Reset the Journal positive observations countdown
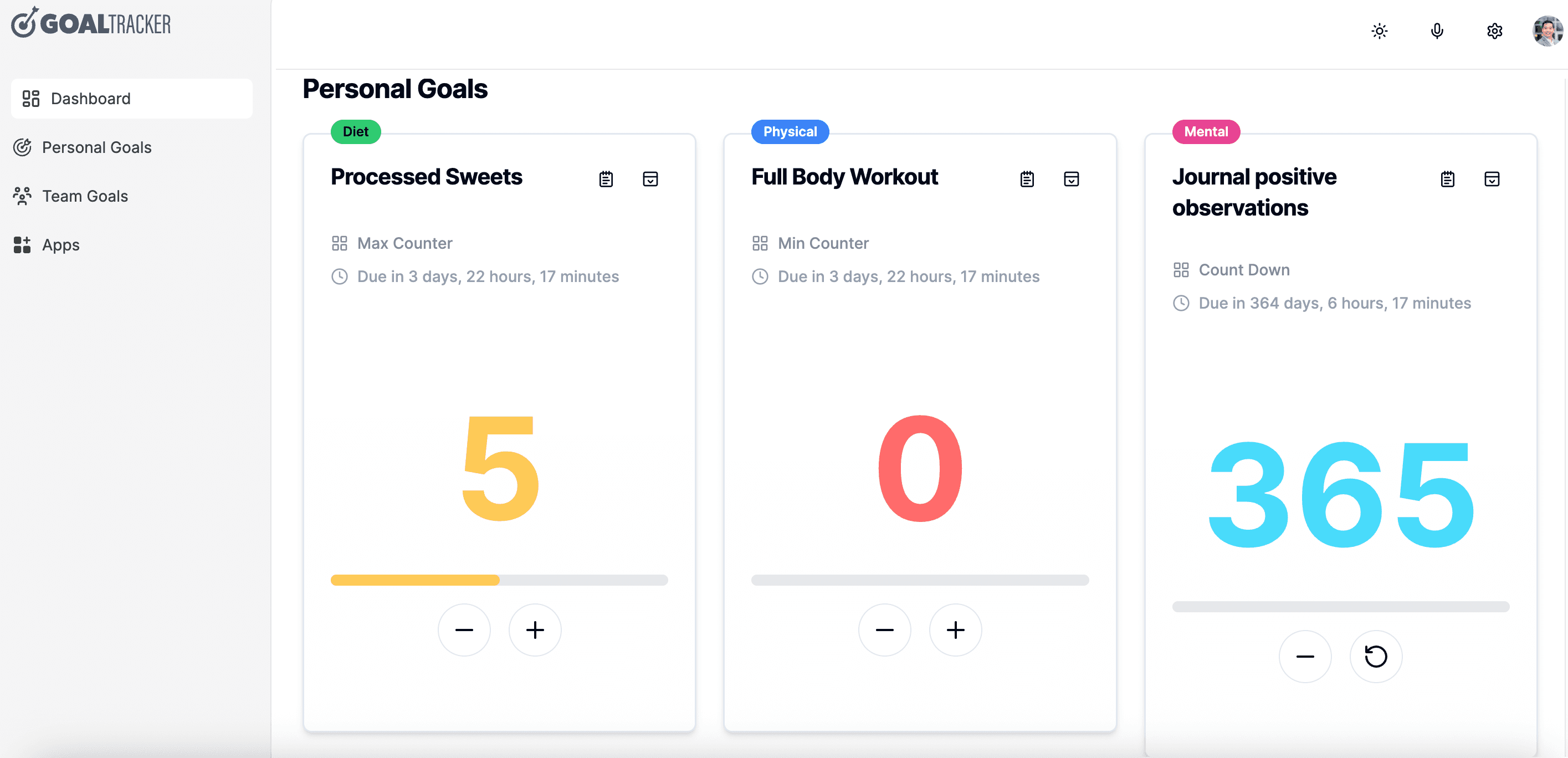Image resolution: width=1568 pixels, height=758 pixels. click(x=1376, y=657)
